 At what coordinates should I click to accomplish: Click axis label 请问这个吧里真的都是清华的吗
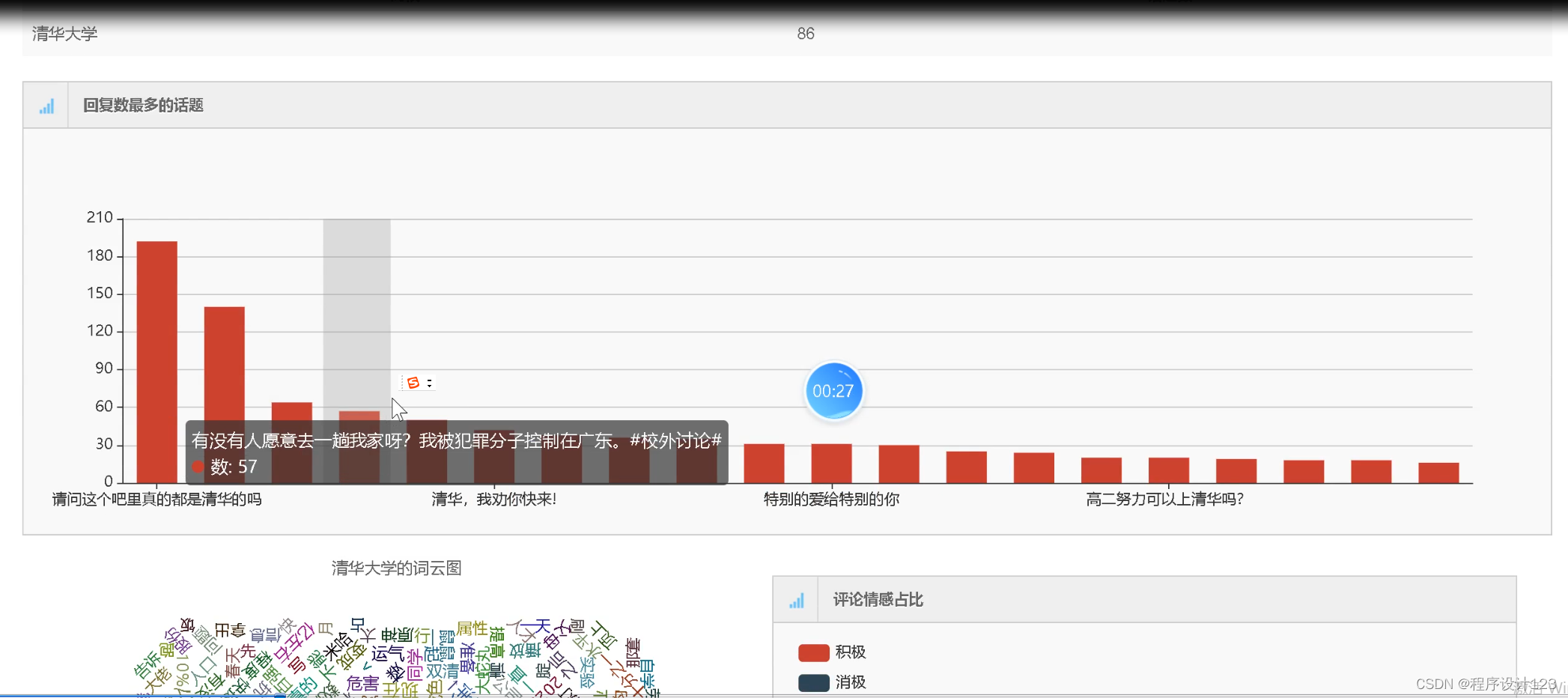[157, 500]
